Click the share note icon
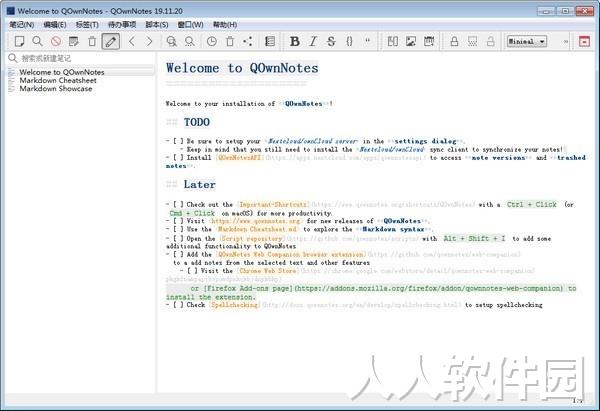600x411 pixels. pyautogui.click(x=248, y=41)
